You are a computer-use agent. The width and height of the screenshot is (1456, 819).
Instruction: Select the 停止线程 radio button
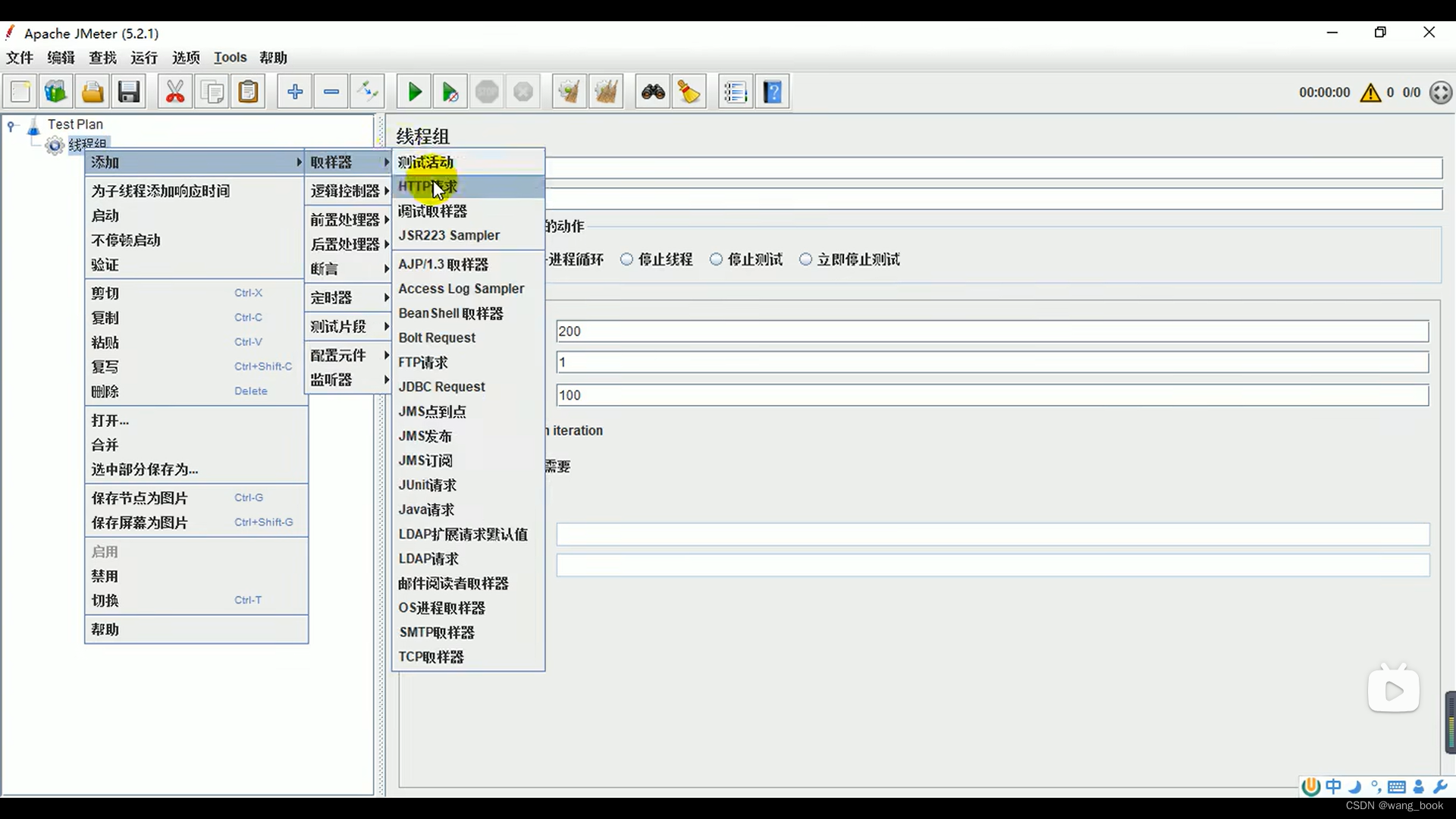(x=627, y=259)
